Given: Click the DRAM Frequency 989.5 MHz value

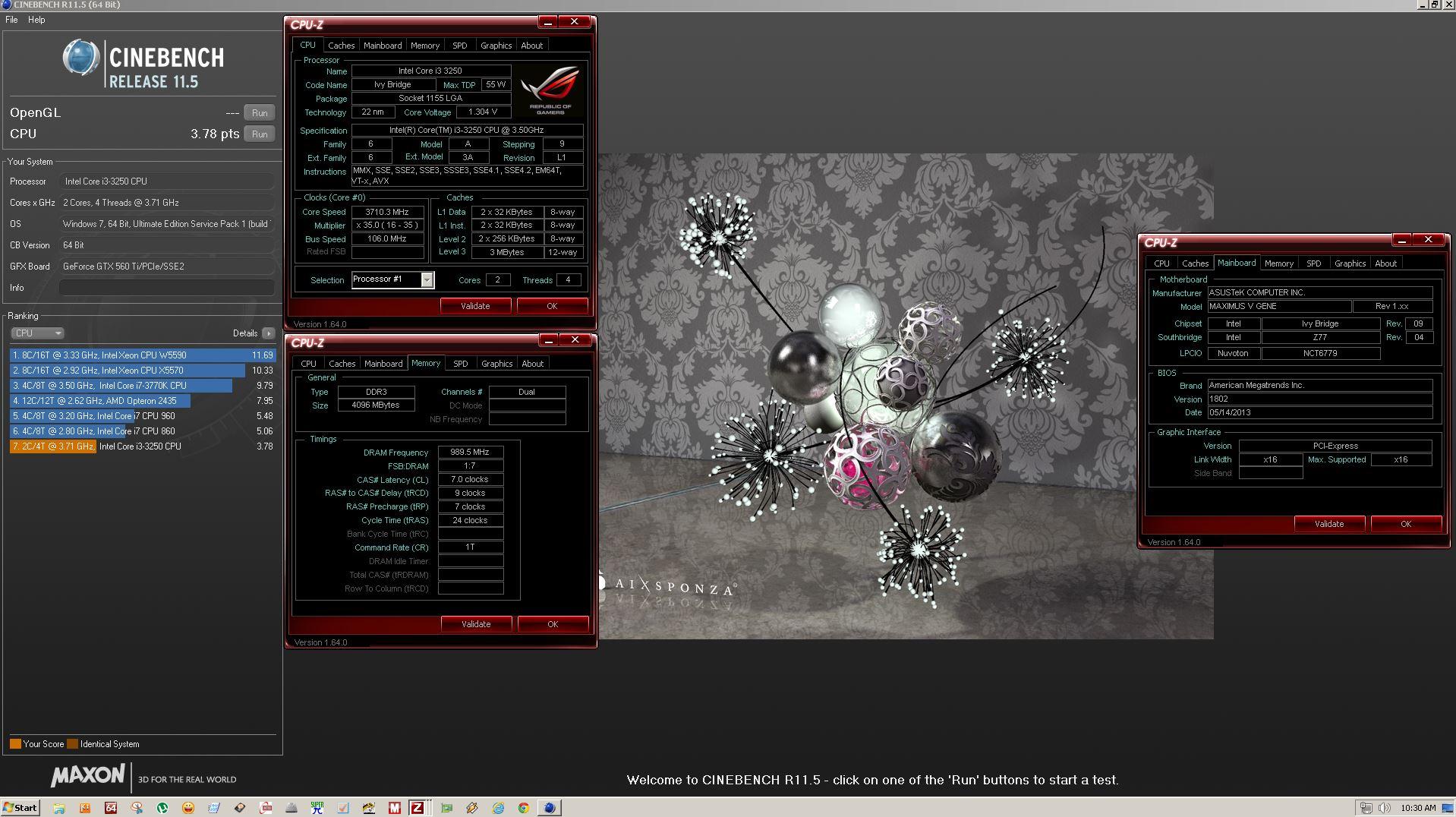Looking at the screenshot, I should pyautogui.click(x=470, y=453).
